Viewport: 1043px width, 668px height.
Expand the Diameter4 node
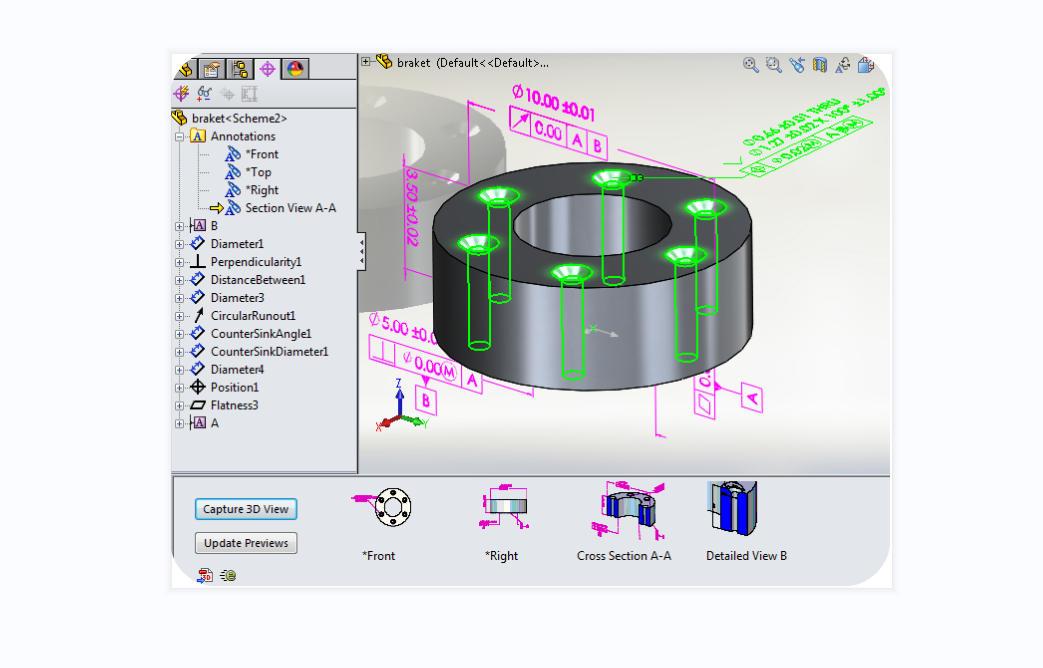click(x=180, y=370)
